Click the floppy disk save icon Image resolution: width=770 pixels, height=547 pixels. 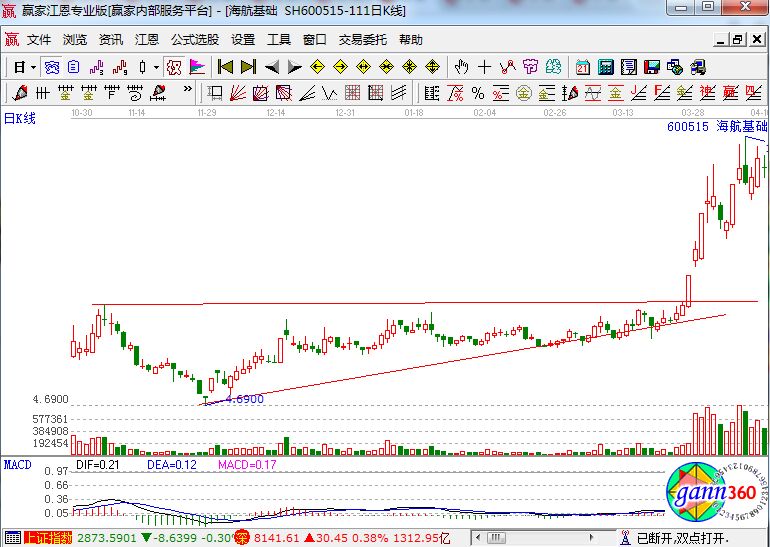[x=652, y=67]
